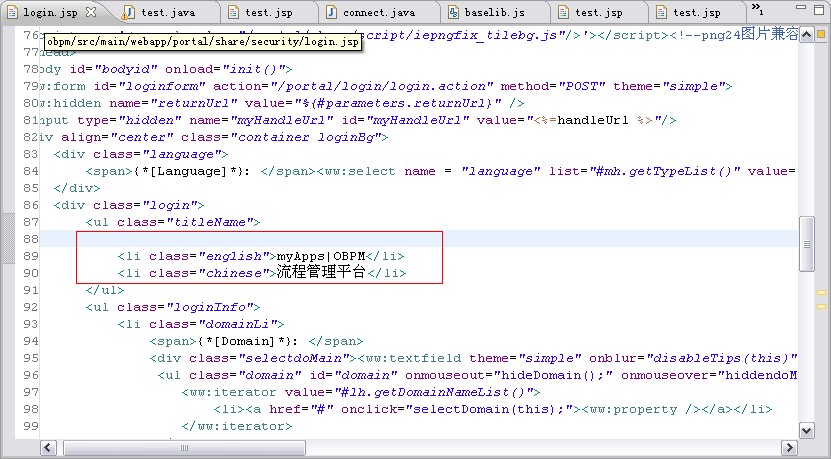Click line number 88 in gutter
The image size is (831, 459).
(31, 239)
